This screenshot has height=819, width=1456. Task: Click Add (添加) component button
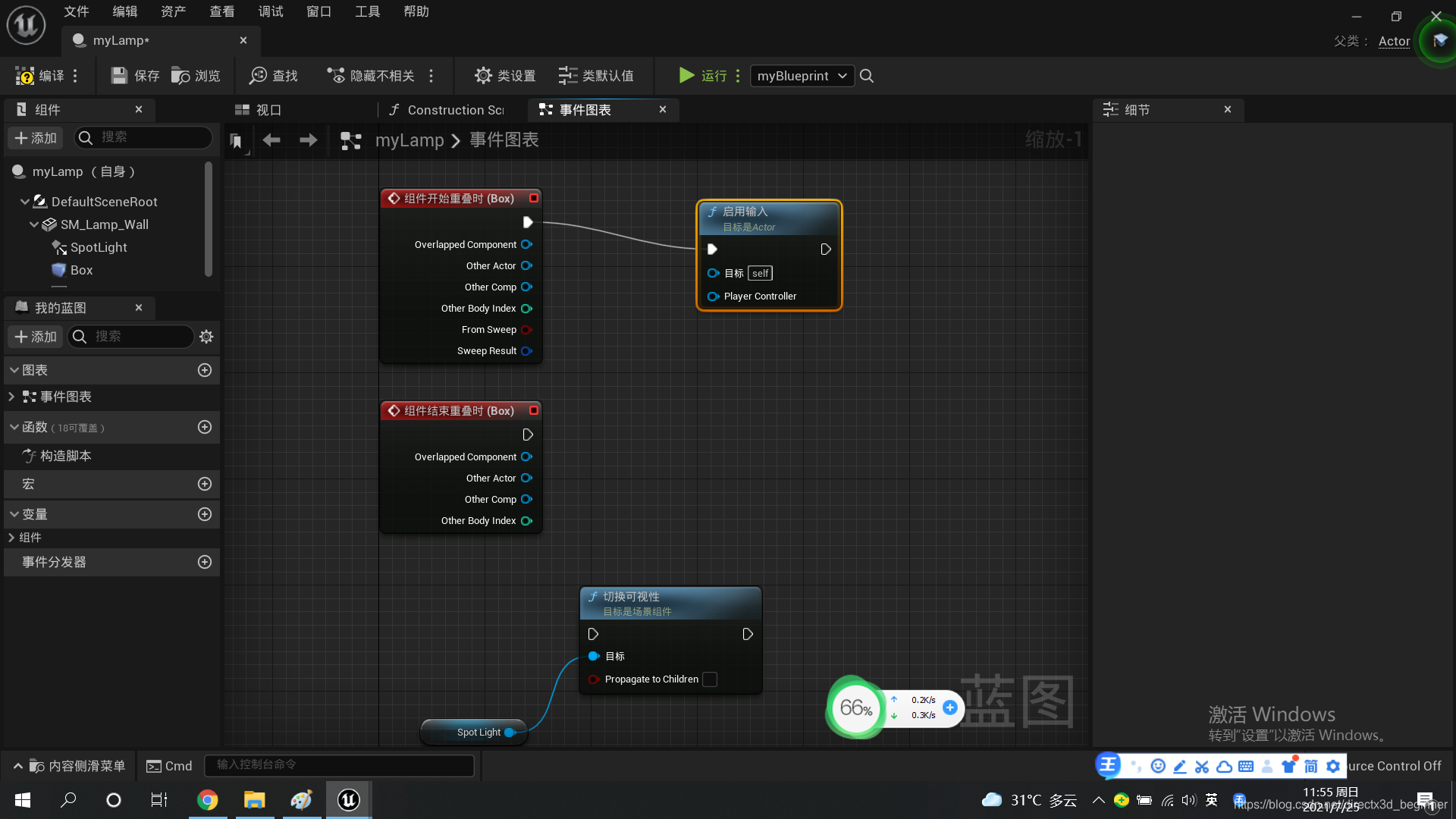(36, 138)
